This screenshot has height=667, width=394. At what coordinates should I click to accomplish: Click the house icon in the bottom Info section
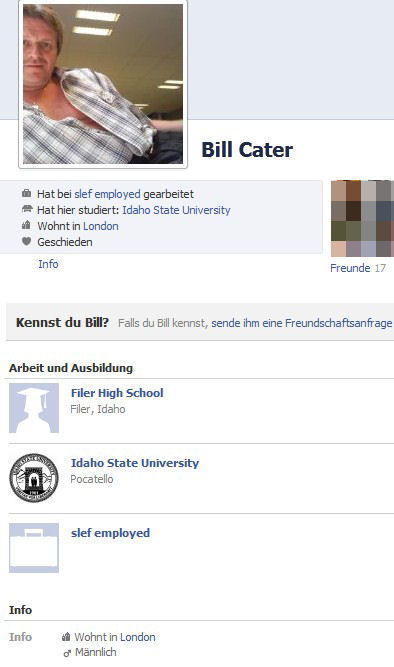pos(66,637)
